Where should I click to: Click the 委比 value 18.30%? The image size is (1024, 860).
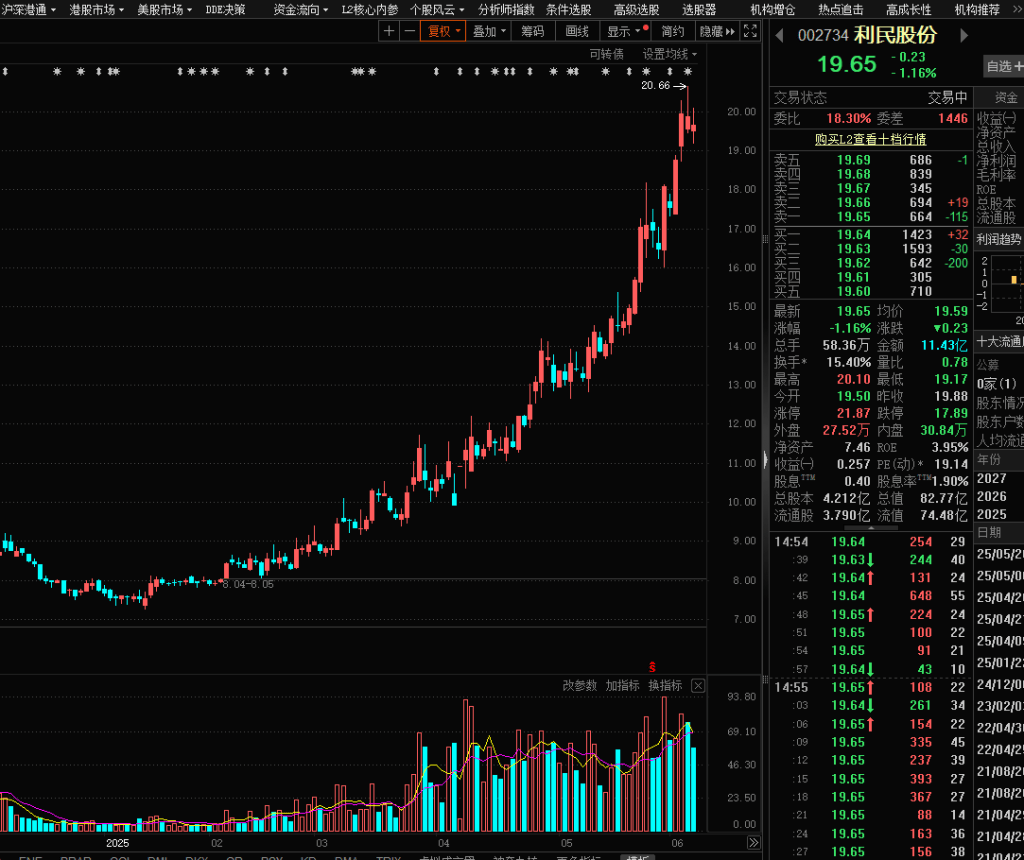tap(848, 118)
